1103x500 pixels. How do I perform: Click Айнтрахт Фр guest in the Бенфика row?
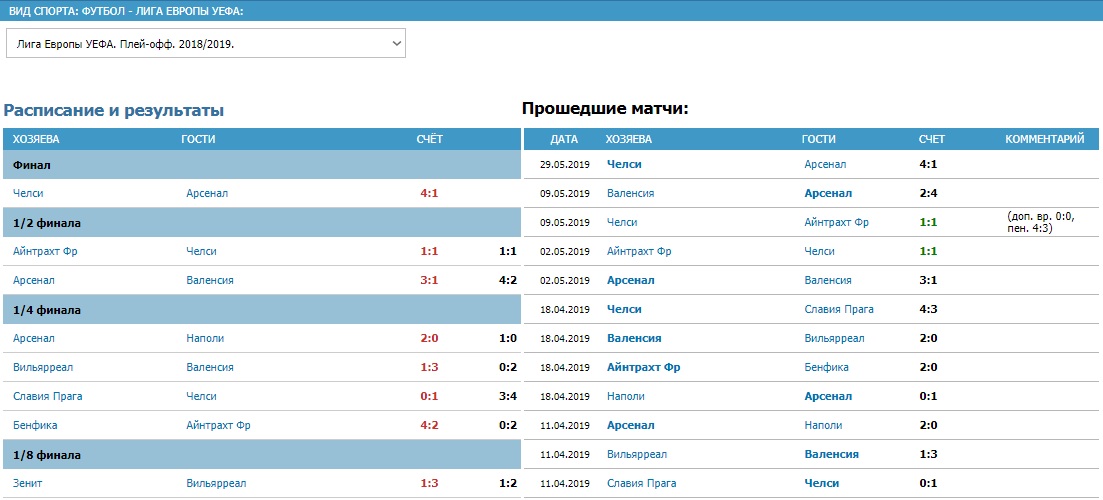click(219, 425)
